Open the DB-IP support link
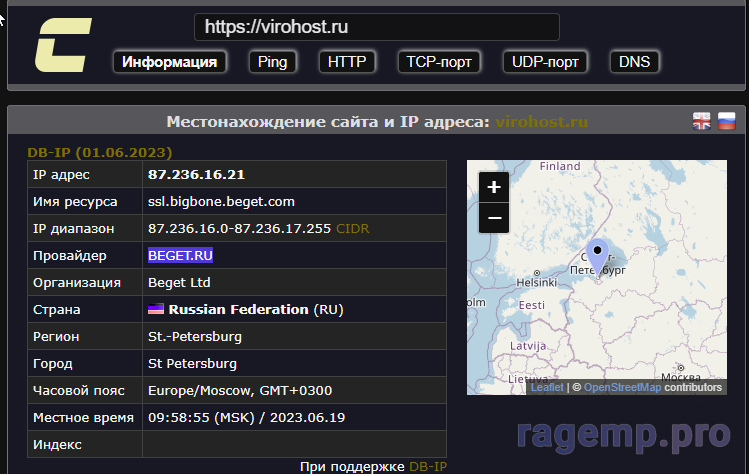 [x=429, y=466]
